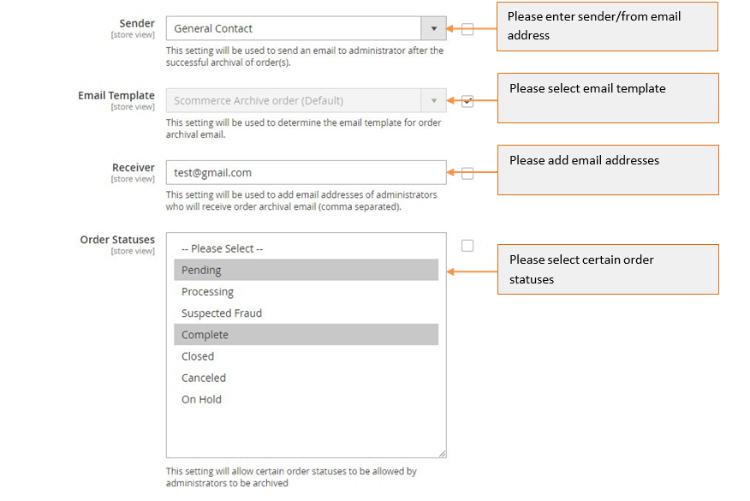The image size is (750, 501).
Task: Toggle the Receiver use-default checkbox
Action: pos(467,173)
